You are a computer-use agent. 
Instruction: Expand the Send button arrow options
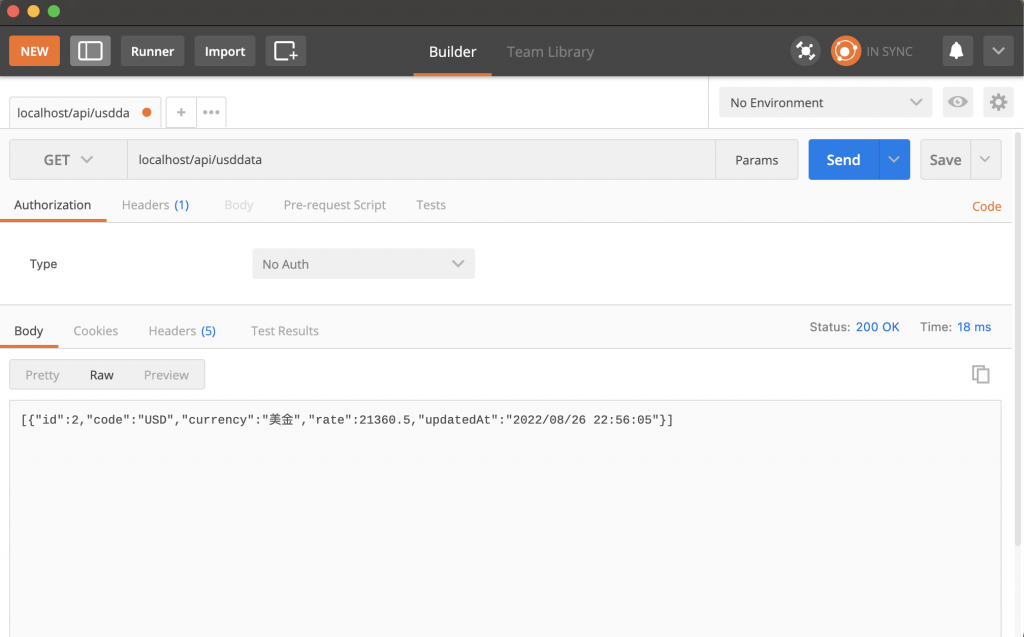pyautogui.click(x=894, y=159)
